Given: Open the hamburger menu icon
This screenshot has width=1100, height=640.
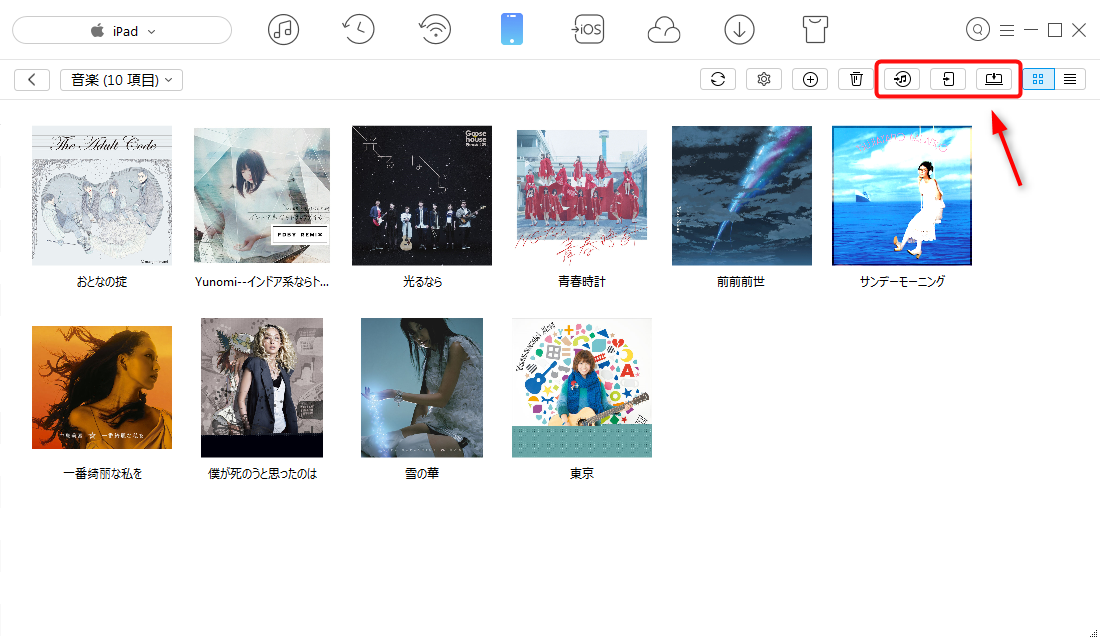Looking at the screenshot, I should [x=1007, y=30].
